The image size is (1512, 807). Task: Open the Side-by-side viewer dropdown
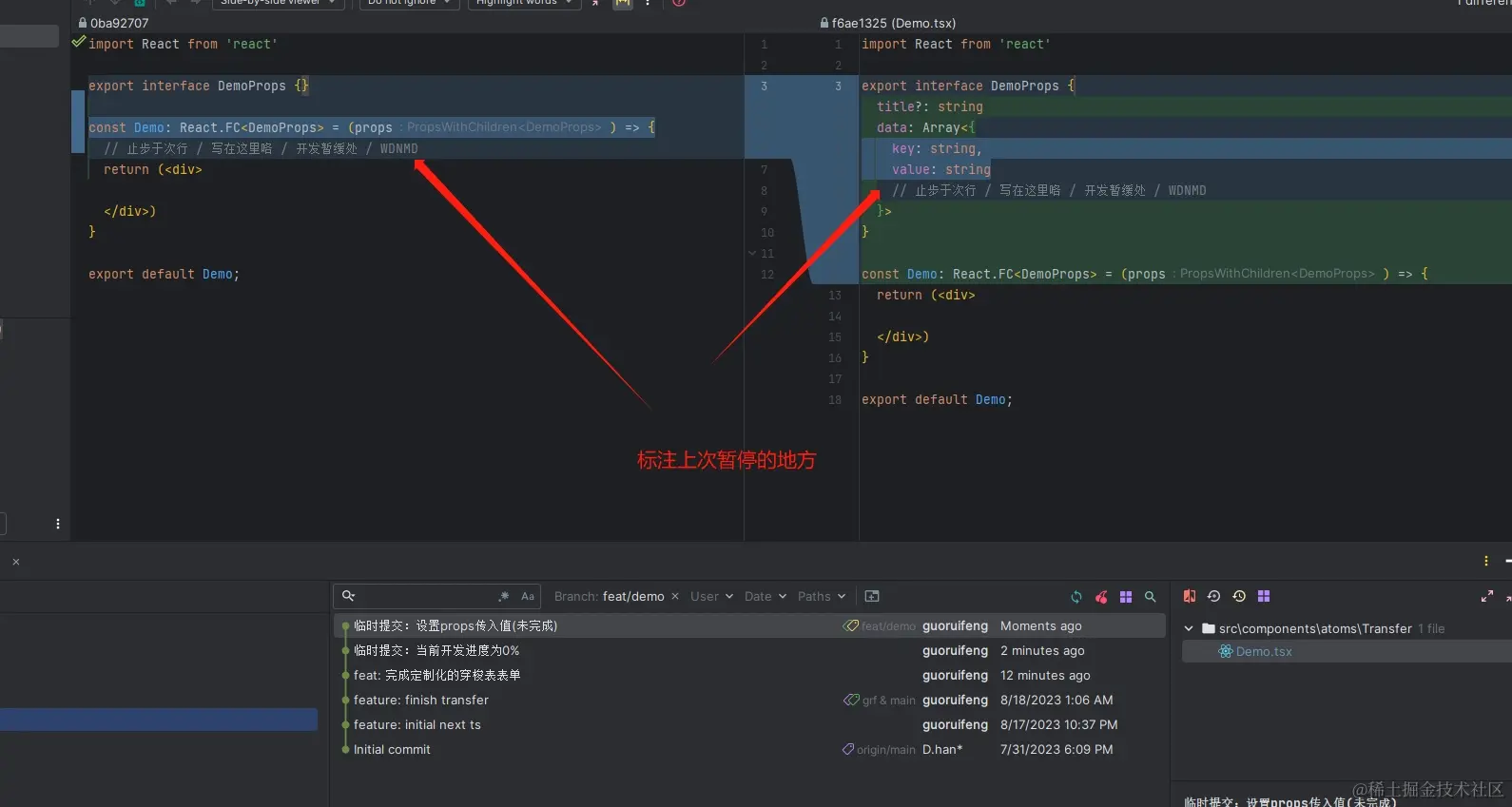[x=278, y=3]
